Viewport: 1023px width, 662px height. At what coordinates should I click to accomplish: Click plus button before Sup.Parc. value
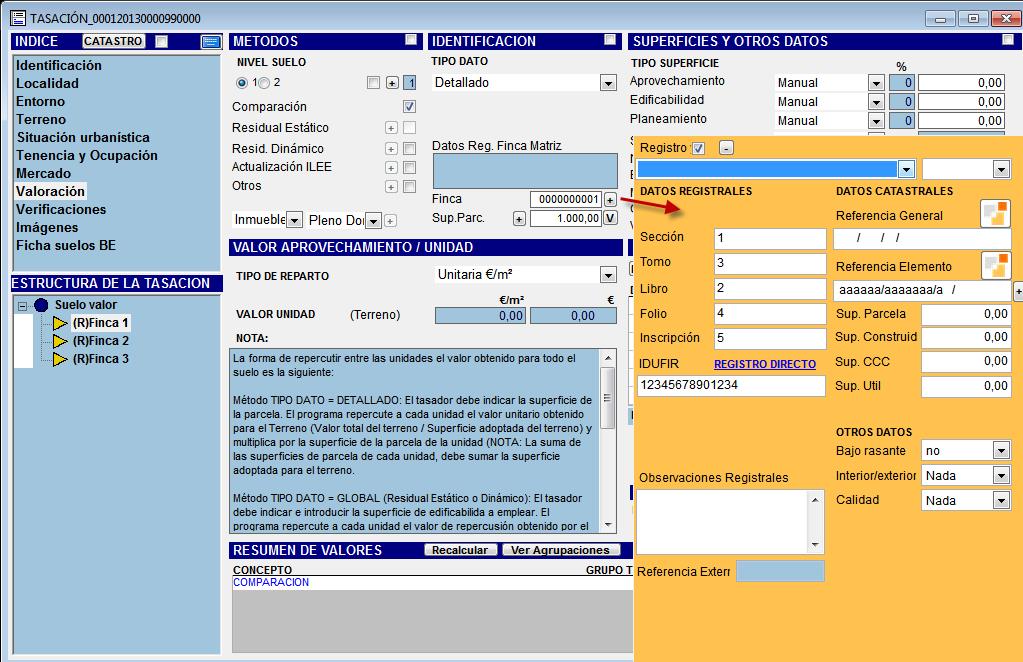click(x=519, y=218)
